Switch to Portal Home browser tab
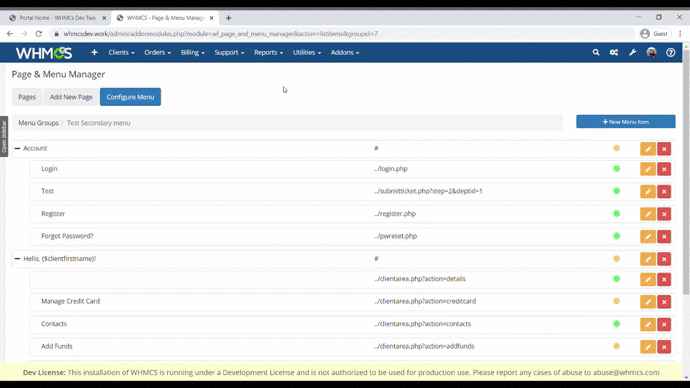 [x=57, y=18]
